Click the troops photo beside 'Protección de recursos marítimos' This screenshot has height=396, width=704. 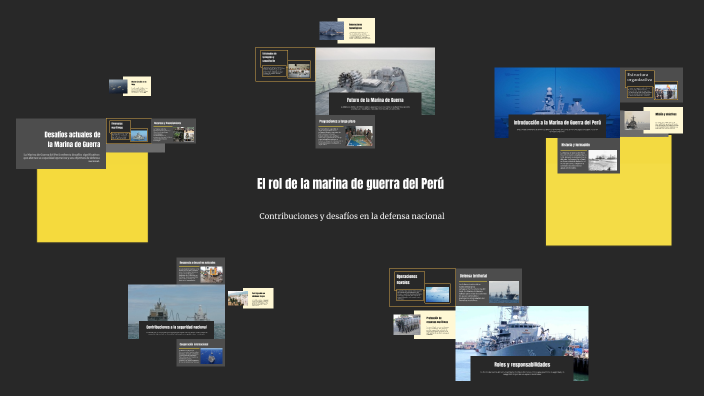407,325
